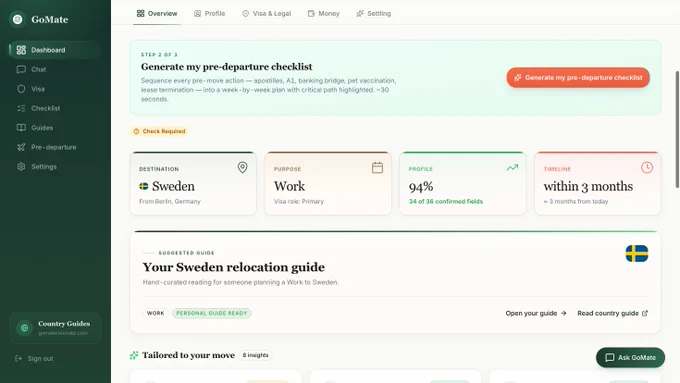This screenshot has height=383, width=680.
Task: Click 'Visa role: Primary' text
Action: click(299, 201)
